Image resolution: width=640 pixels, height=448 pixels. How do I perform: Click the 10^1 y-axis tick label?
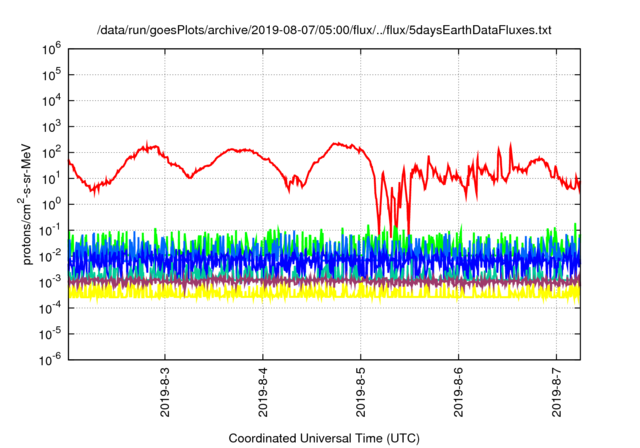[x=51, y=178]
